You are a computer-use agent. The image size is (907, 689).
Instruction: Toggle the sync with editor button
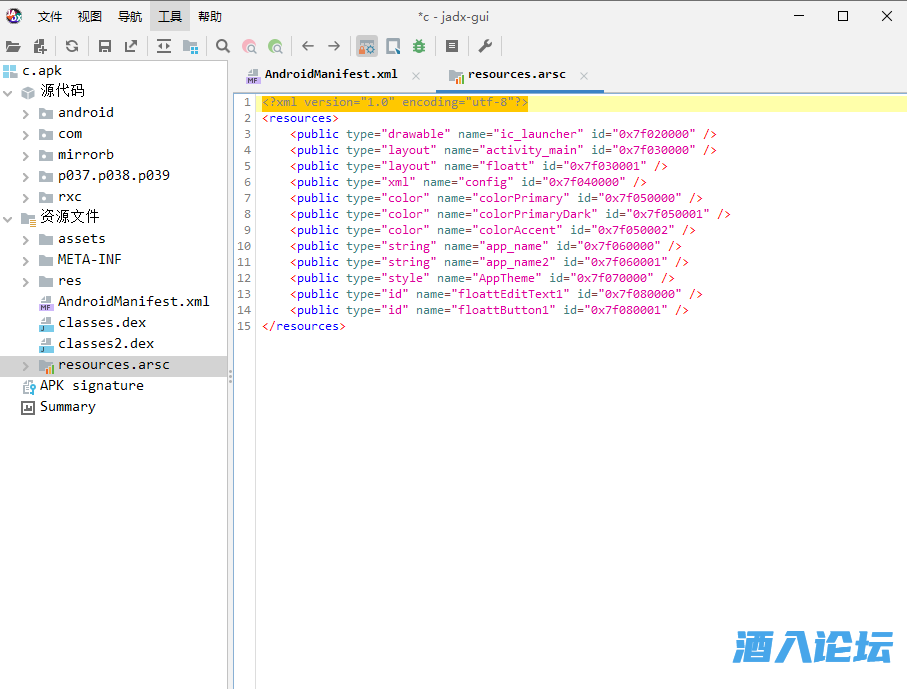pyautogui.click(x=164, y=46)
